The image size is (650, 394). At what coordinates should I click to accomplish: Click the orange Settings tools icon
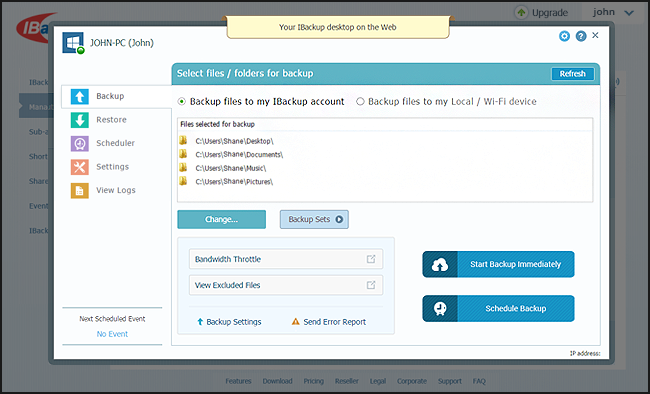80,167
